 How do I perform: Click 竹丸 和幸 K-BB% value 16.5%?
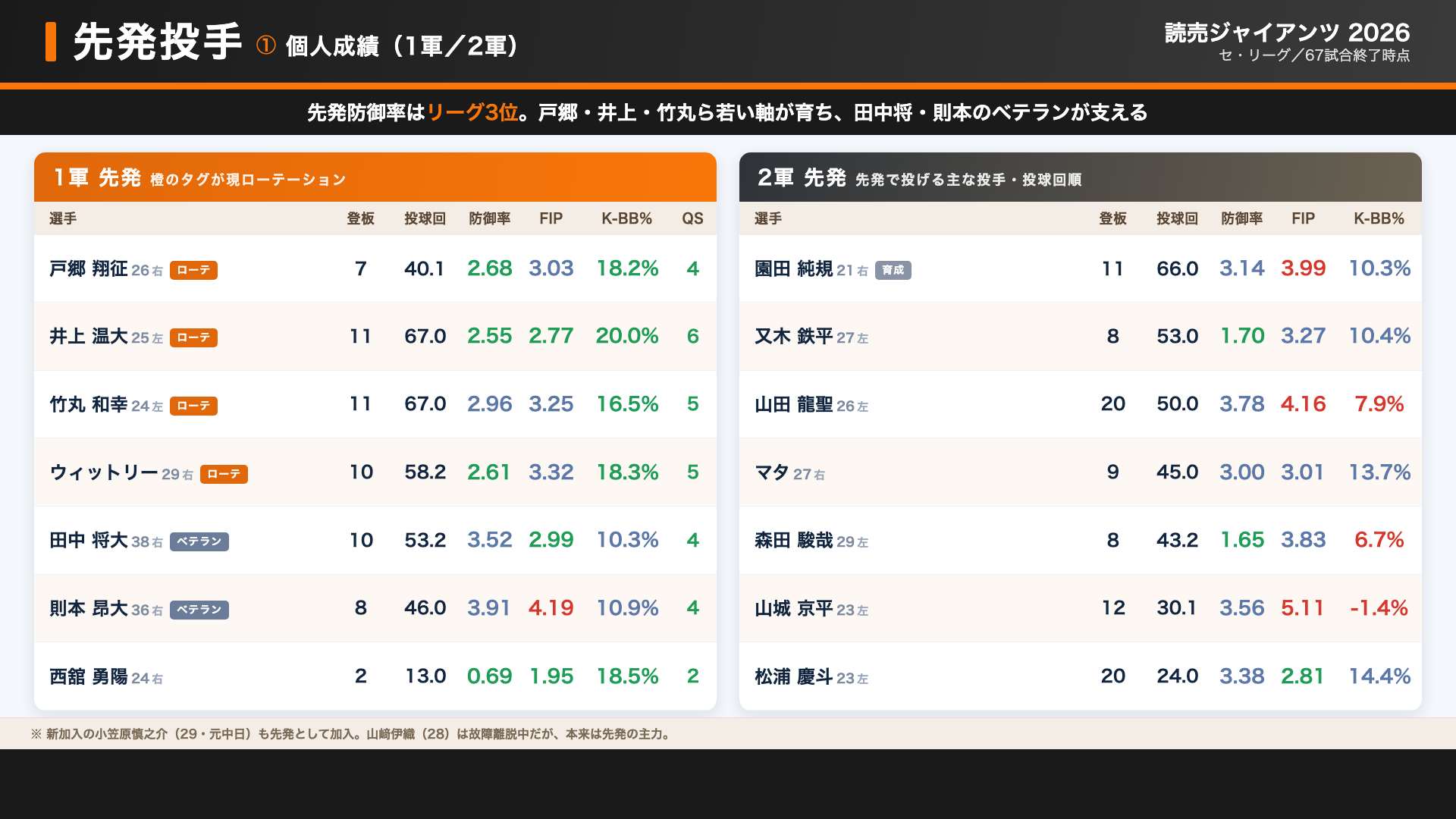click(627, 404)
